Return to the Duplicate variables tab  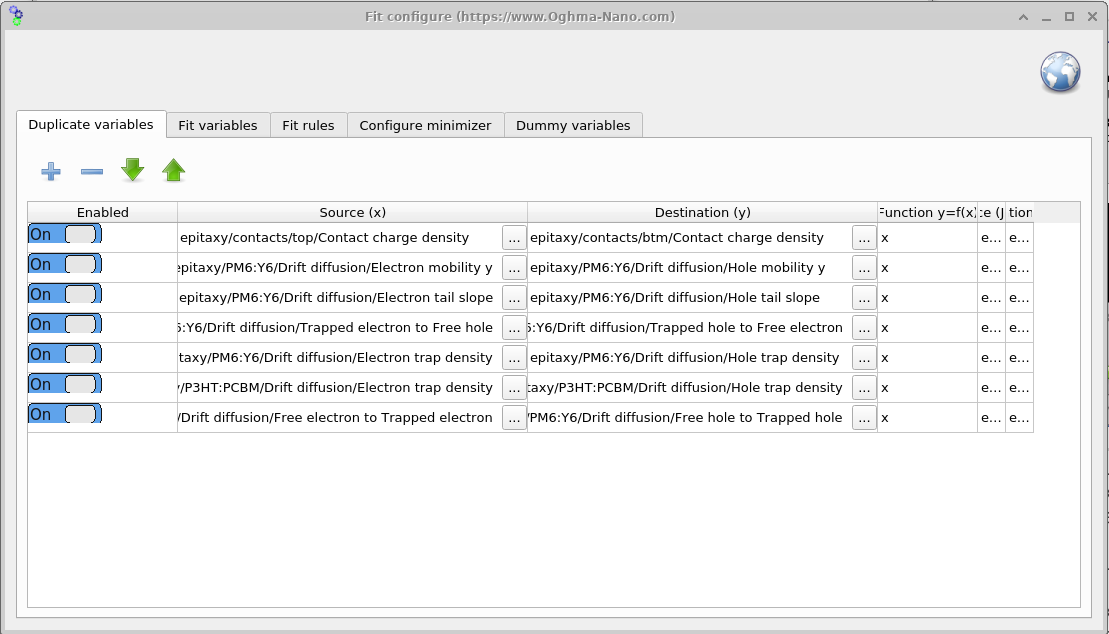[x=92, y=124]
